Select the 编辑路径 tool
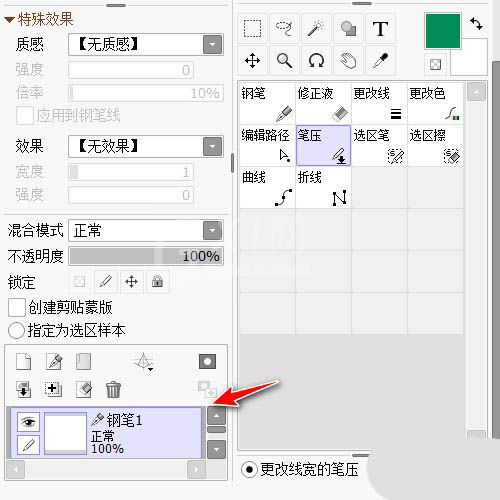The image size is (500, 500). coord(267,146)
